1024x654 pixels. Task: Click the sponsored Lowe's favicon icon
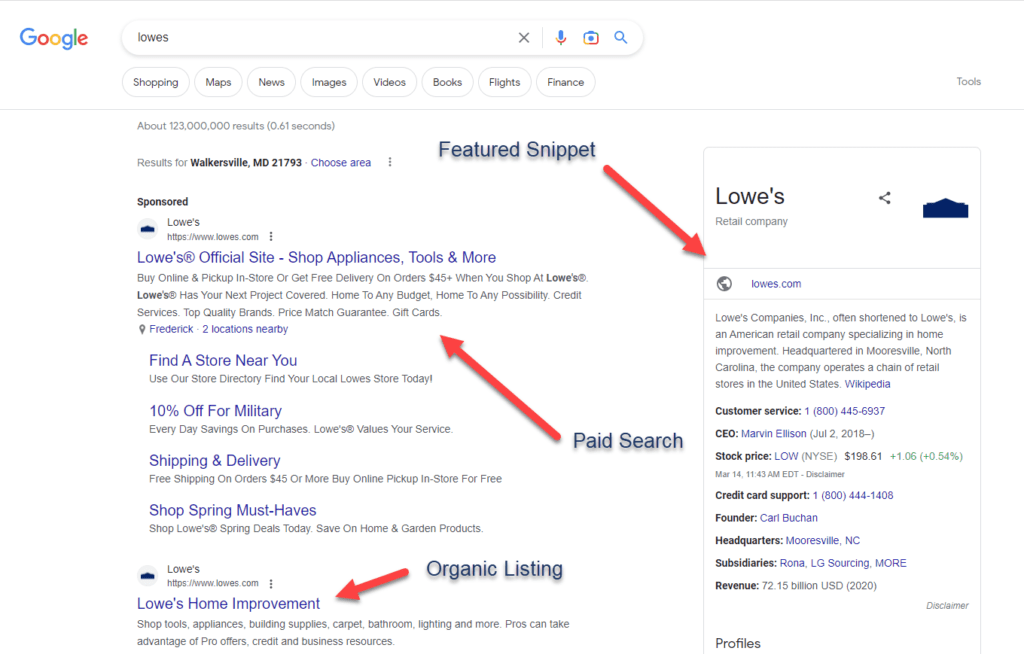pyautogui.click(x=148, y=229)
